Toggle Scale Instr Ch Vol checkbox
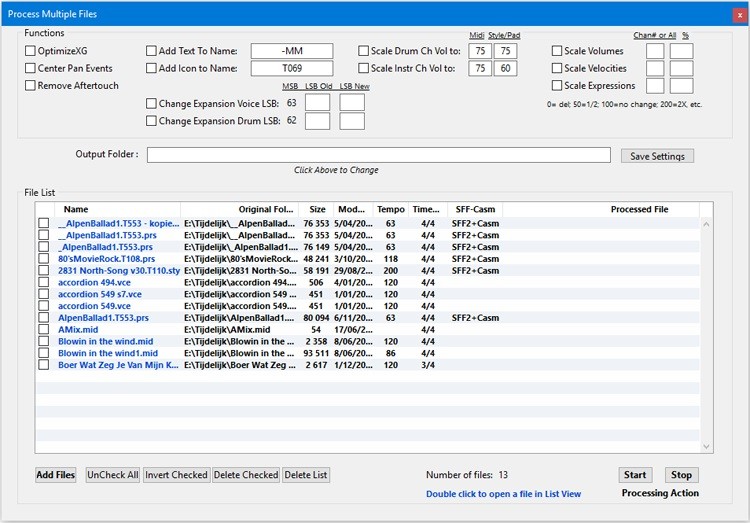 pyautogui.click(x=364, y=68)
